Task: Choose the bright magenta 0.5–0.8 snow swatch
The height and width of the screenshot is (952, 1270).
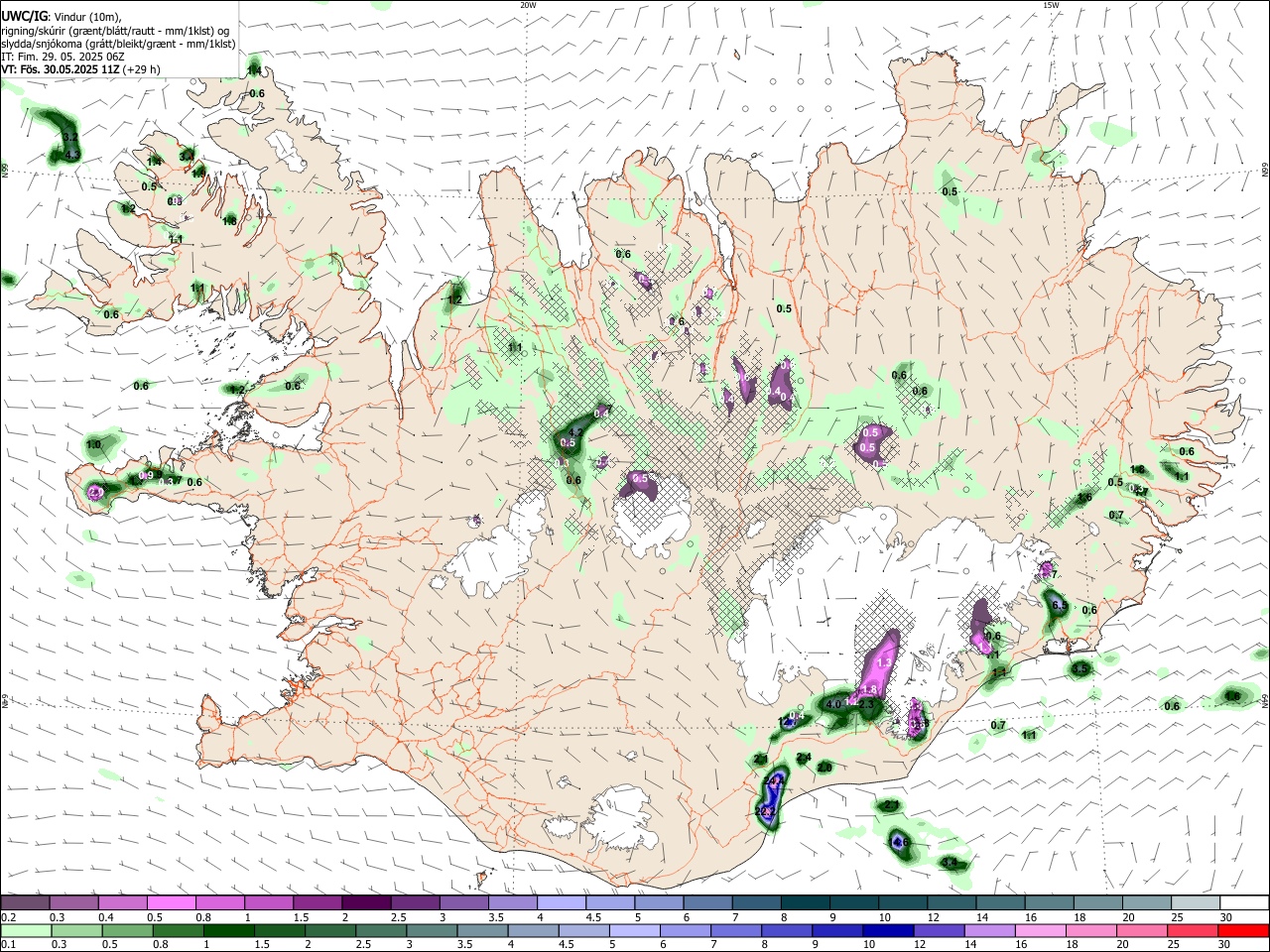Action: click(171, 903)
